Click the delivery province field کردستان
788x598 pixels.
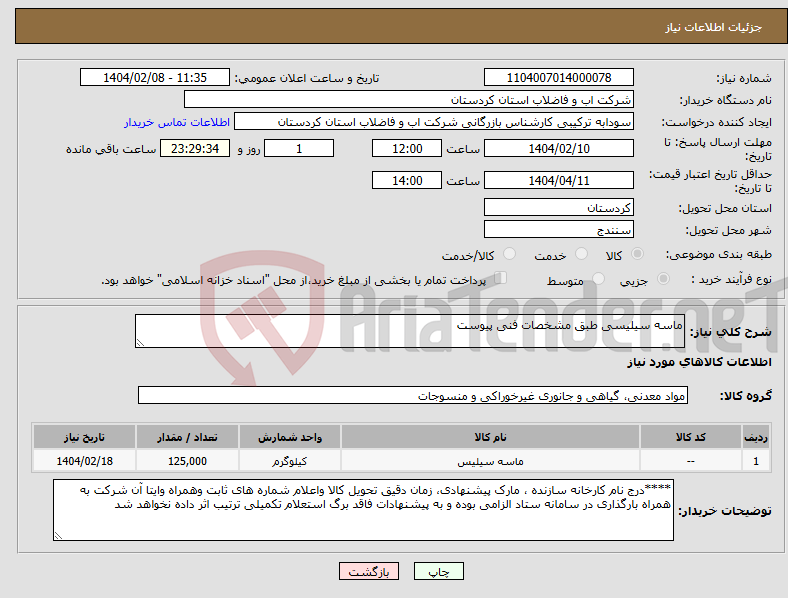pyautogui.click(x=559, y=207)
